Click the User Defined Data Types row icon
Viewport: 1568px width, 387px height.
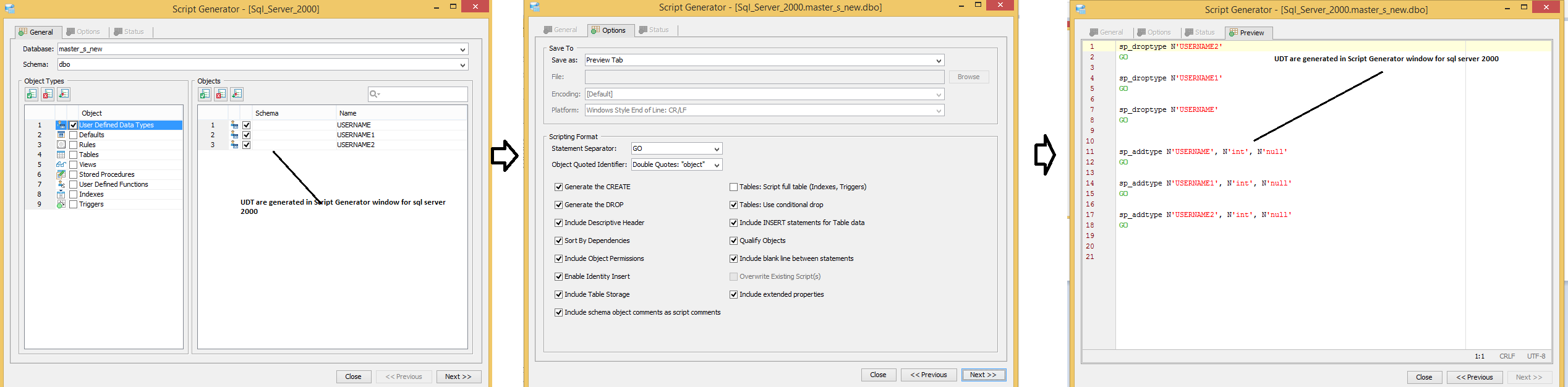tap(61, 125)
